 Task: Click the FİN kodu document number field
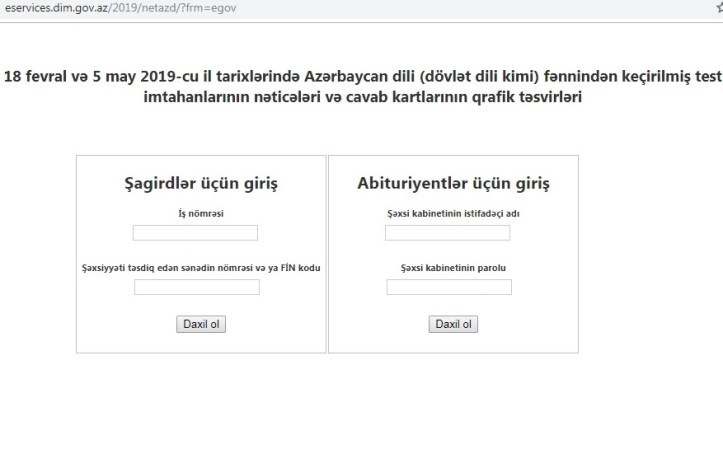pyautogui.click(x=197, y=287)
